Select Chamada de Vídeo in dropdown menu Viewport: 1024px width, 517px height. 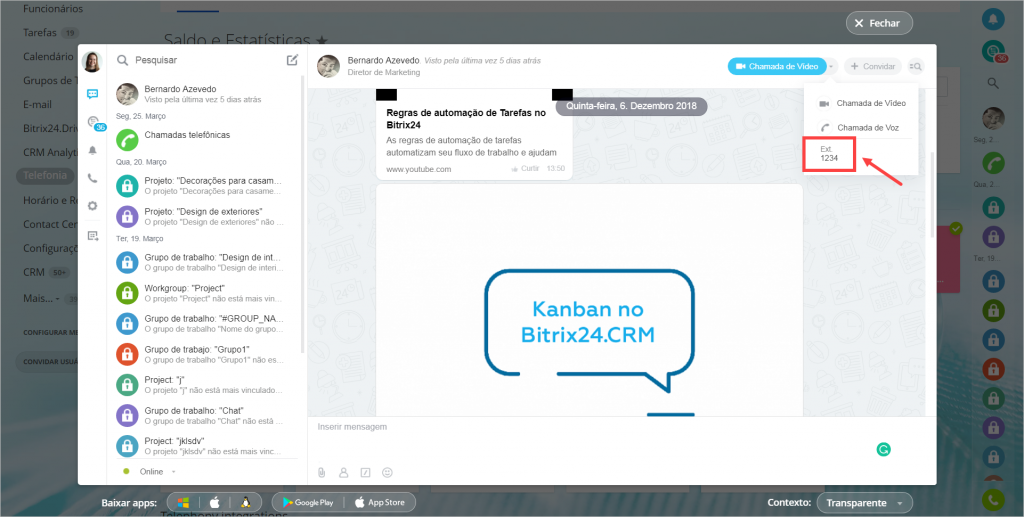[861, 104]
